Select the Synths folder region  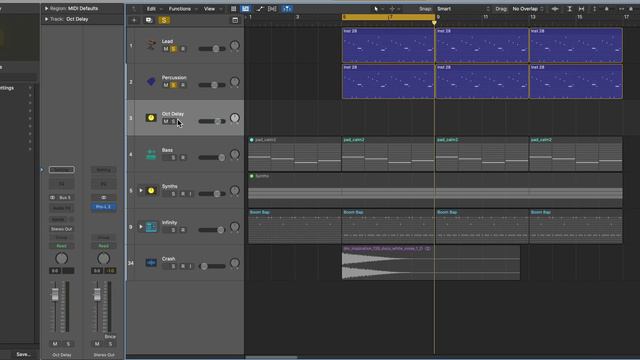point(435,190)
